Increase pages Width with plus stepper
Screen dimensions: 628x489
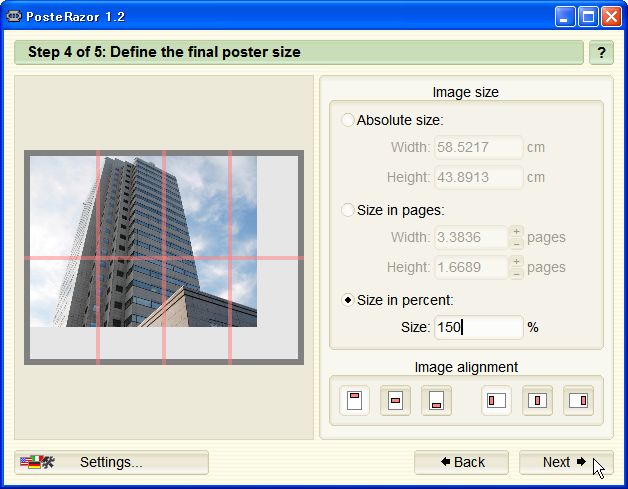[516, 231]
